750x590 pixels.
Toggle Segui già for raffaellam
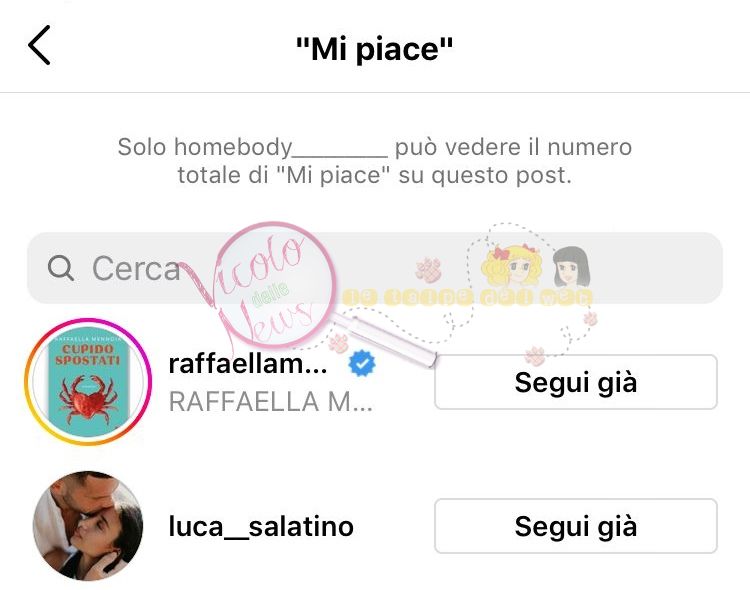(576, 382)
